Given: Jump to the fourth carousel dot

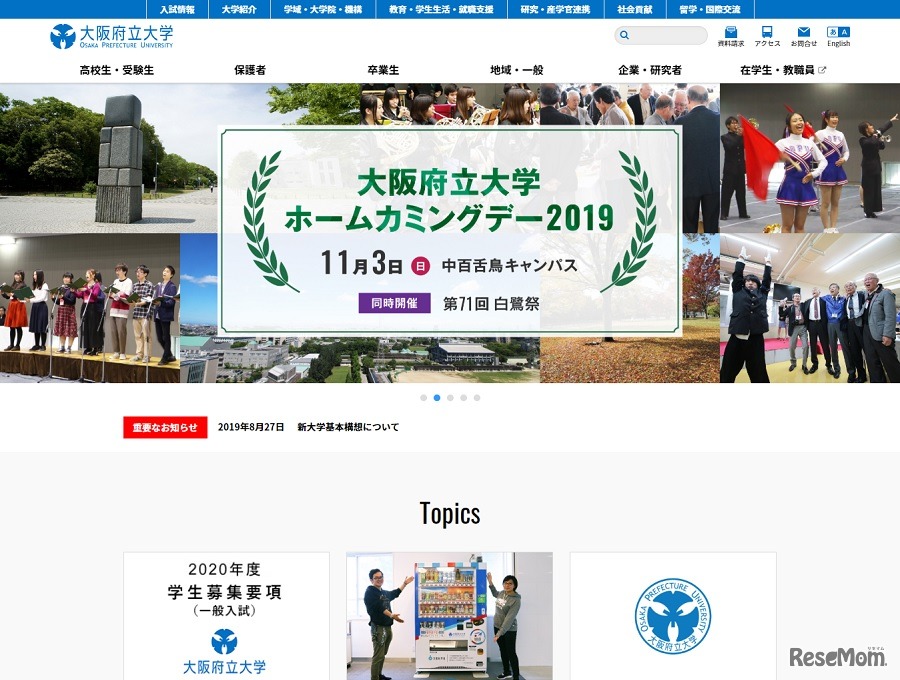Looking at the screenshot, I should [x=464, y=398].
